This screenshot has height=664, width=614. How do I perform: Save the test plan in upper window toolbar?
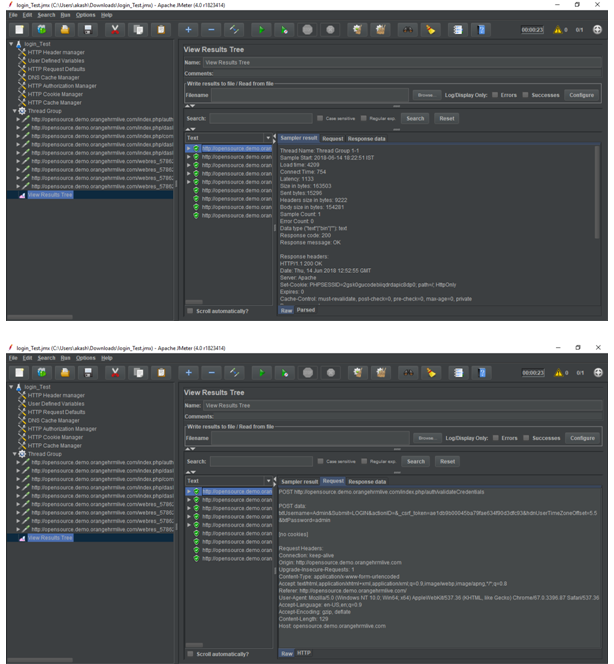[88, 30]
